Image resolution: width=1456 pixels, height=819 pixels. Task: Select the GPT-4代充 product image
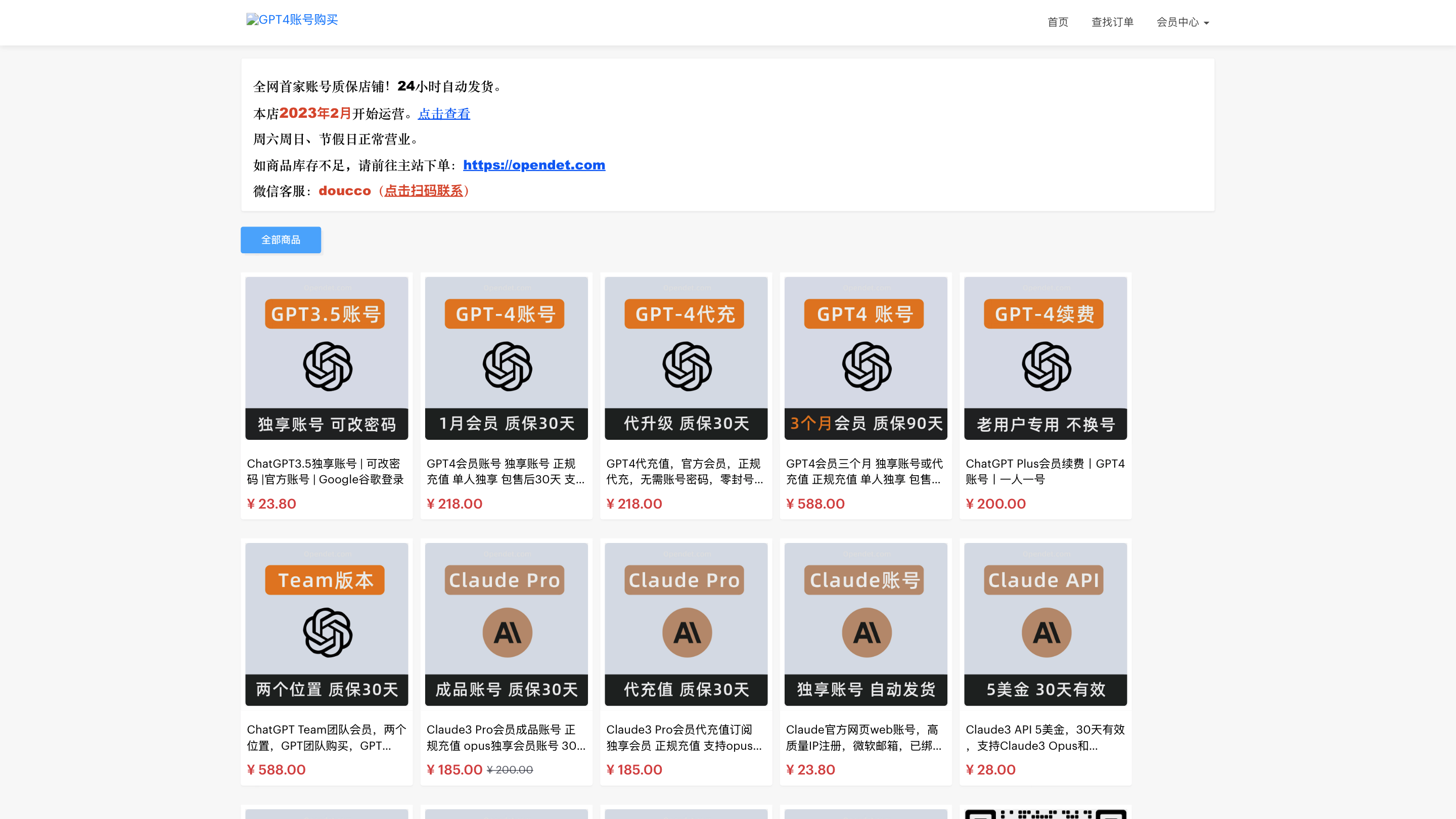click(686, 358)
